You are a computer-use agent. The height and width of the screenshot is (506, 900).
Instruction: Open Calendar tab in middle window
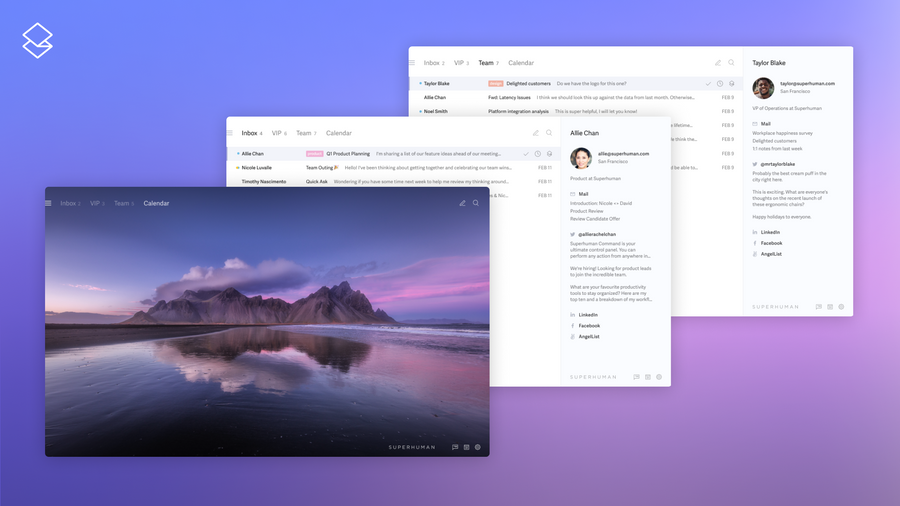[339, 133]
